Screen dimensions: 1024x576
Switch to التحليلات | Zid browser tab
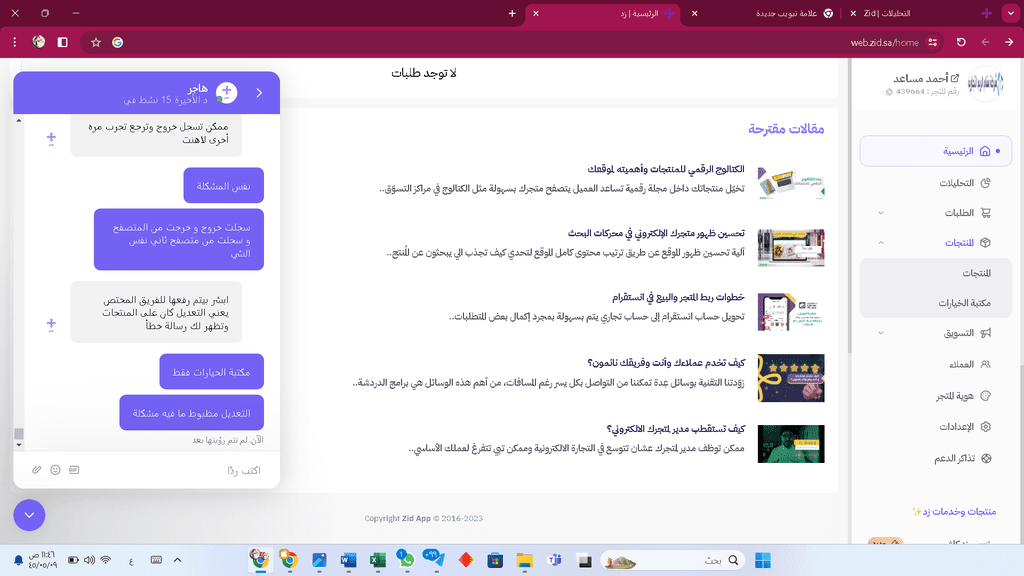[x=887, y=13]
